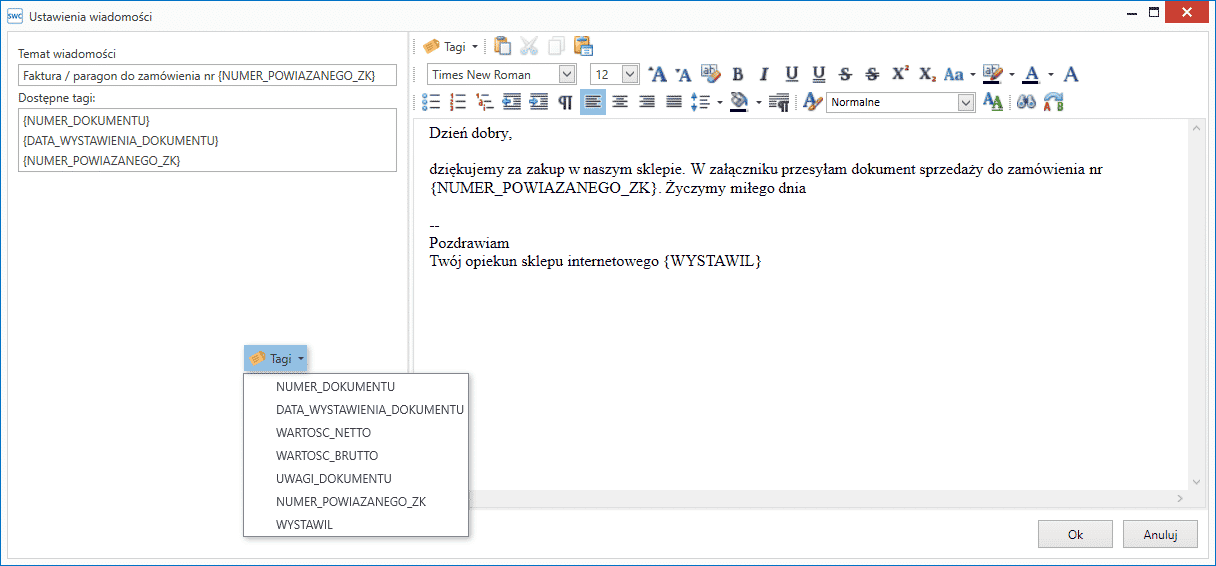Click the Paste Special icon
The image size is (1216, 566).
(x=584, y=46)
